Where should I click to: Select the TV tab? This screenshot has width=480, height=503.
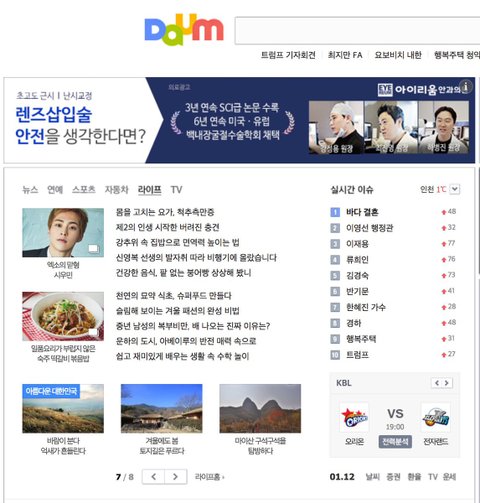[x=176, y=190]
